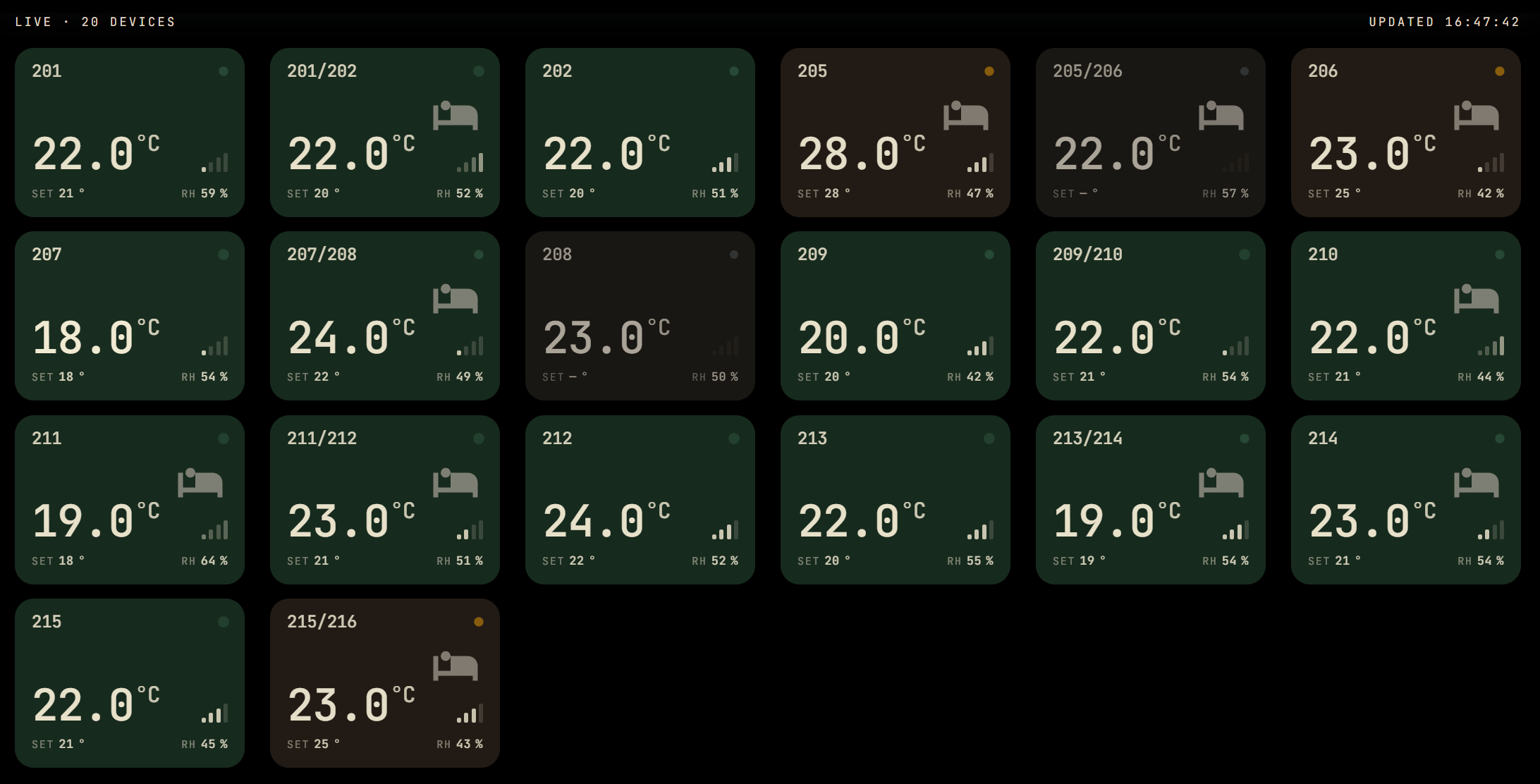Screen dimensions: 1540x784
Task: Click the green status dot on card 212
Action: pyautogui.click(x=734, y=439)
